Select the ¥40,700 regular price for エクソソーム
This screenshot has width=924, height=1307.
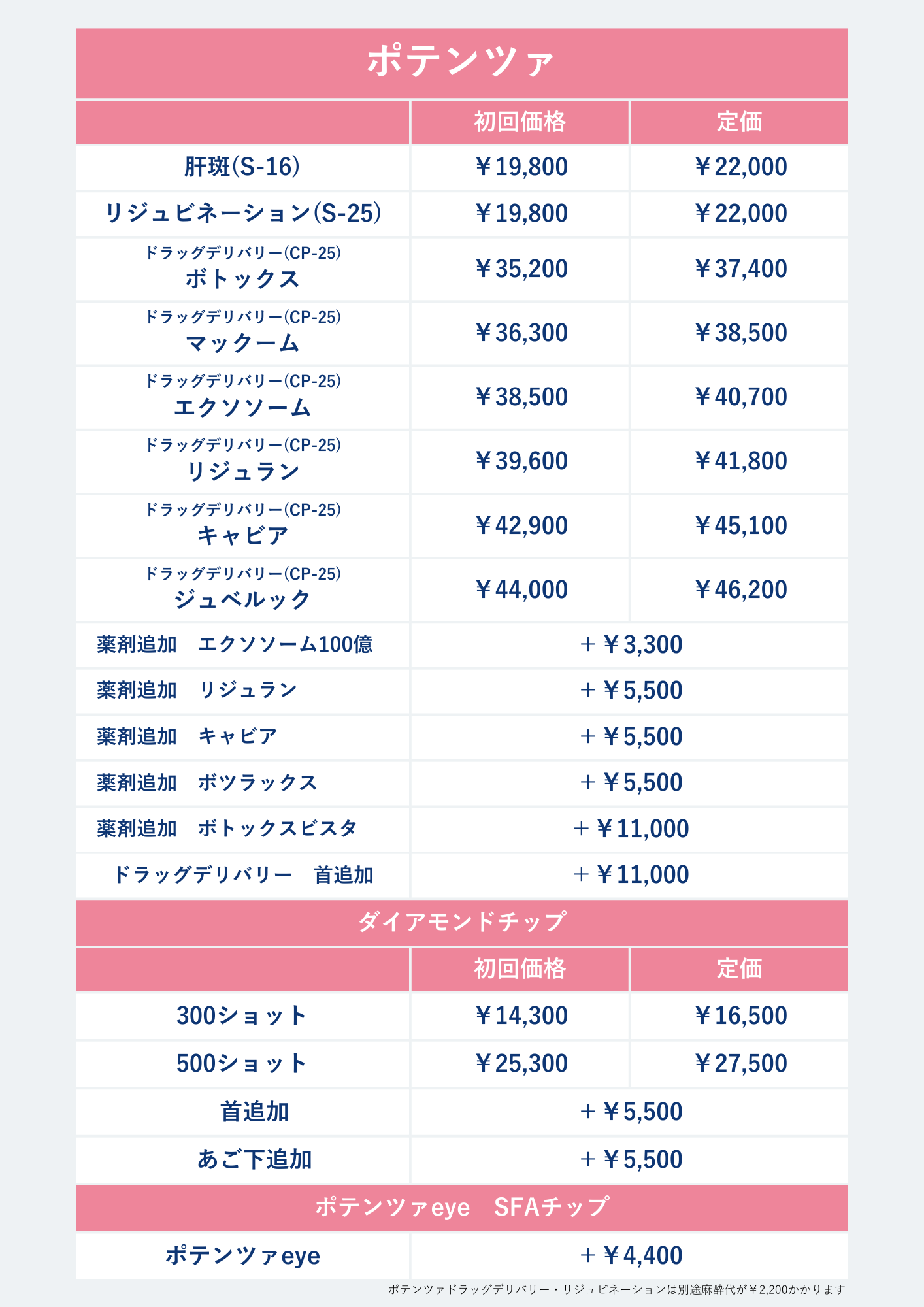(740, 397)
